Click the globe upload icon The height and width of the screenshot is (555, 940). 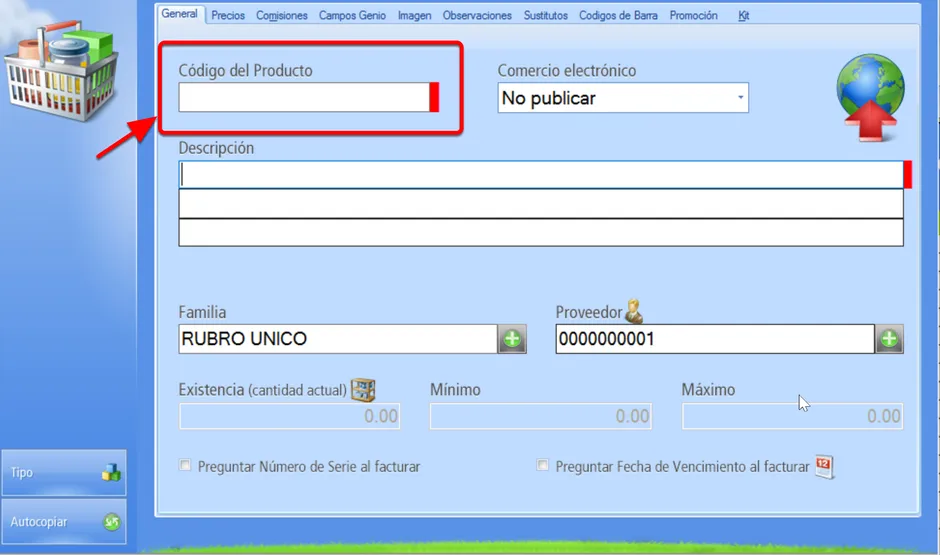click(x=870, y=98)
